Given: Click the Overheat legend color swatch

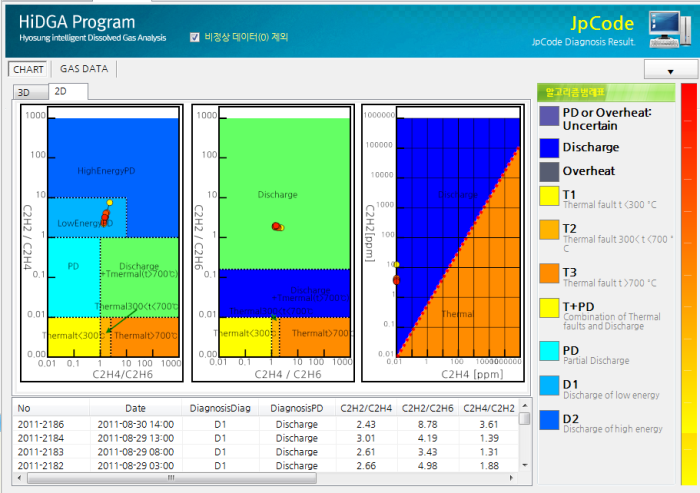Looking at the screenshot, I should [549, 171].
